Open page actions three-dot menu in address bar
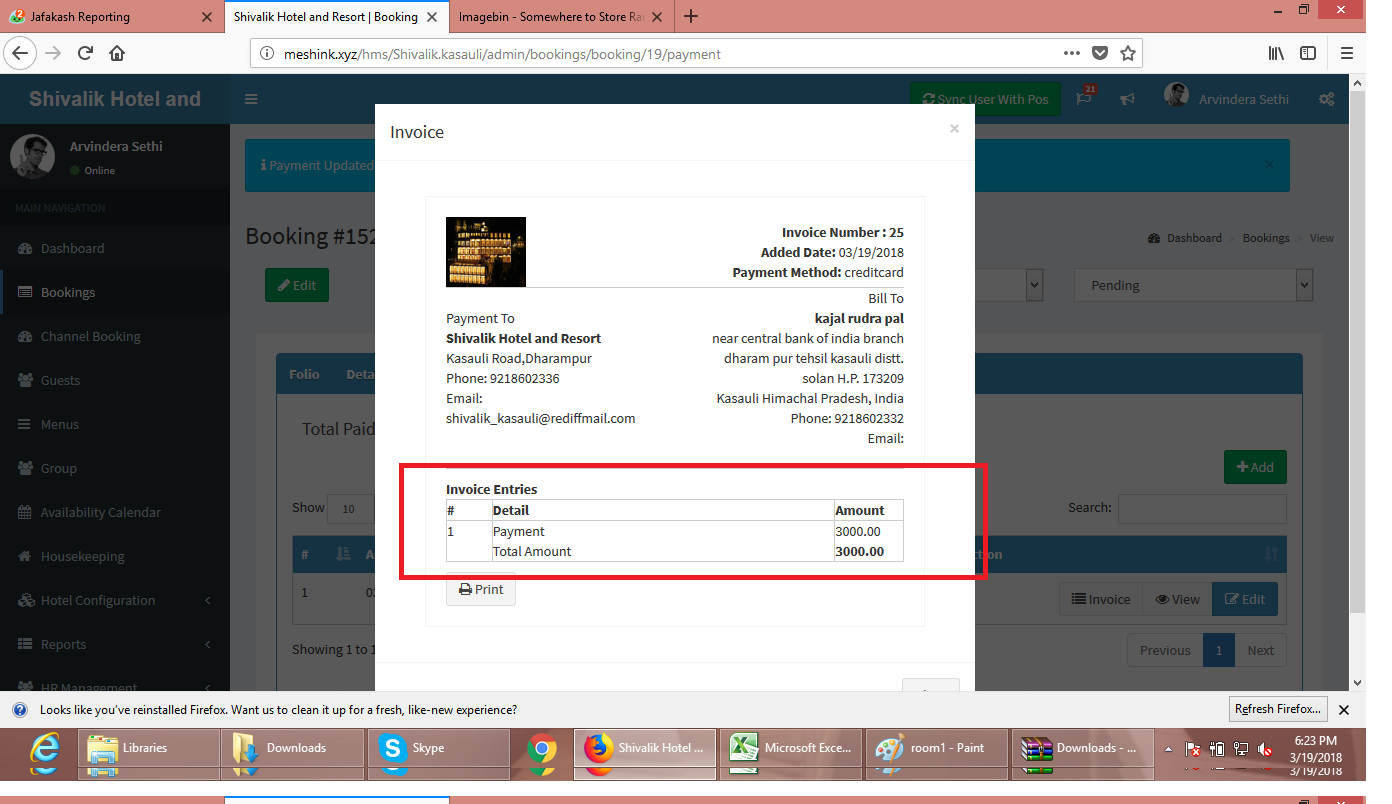Viewport: 1392px width, 804px height. pyautogui.click(x=1071, y=53)
